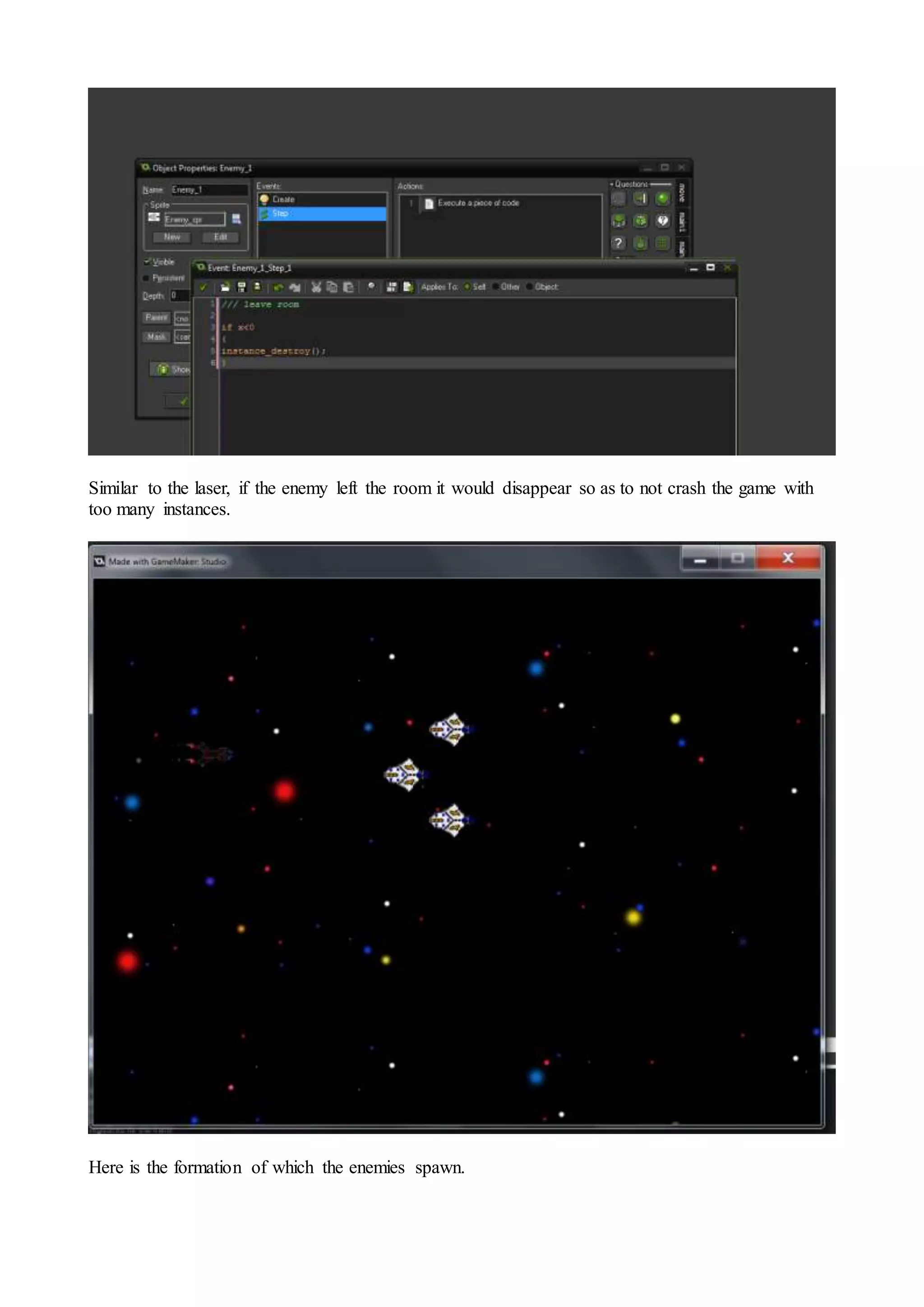Select the Check Collision question action
This screenshot has width=924, height=1307.
tap(641, 198)
